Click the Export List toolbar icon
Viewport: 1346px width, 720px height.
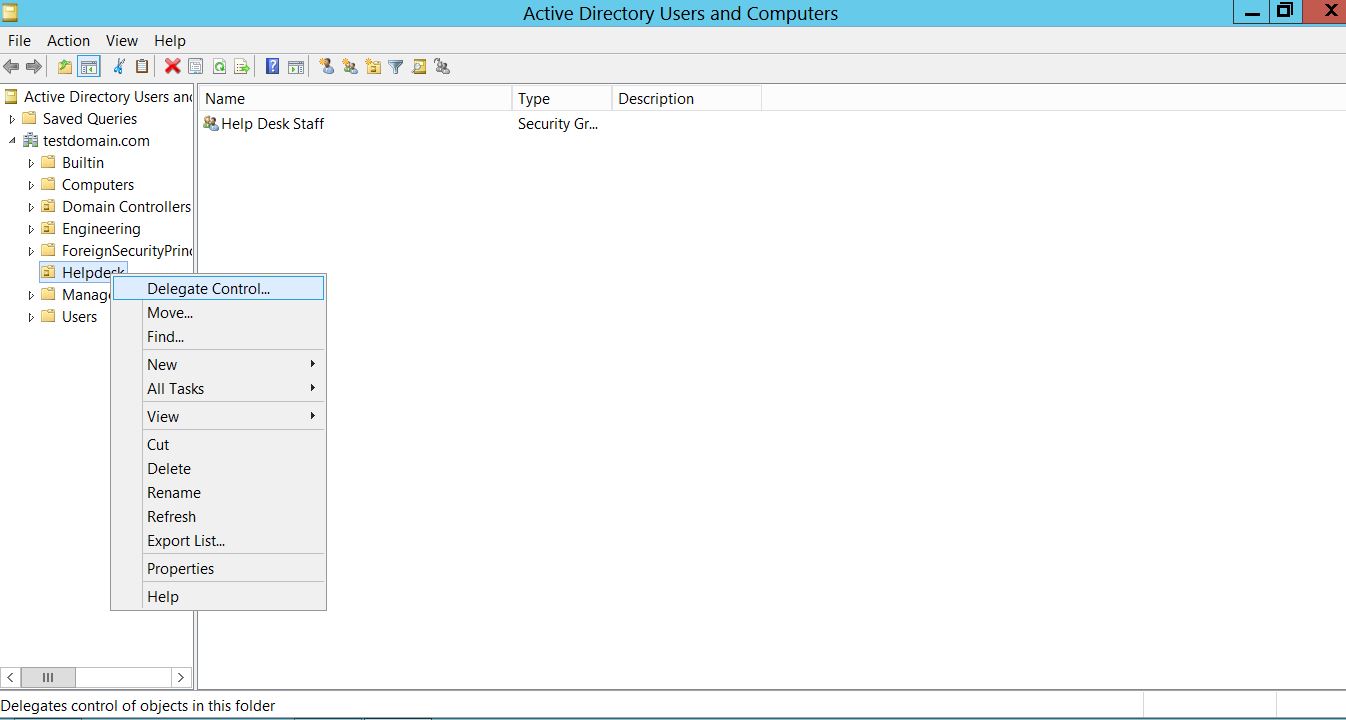[242, 67]
